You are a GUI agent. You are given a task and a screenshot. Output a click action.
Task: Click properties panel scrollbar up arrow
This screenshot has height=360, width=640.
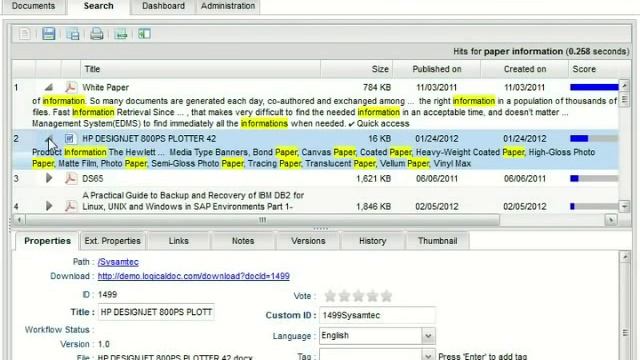[x=625, y=257]
